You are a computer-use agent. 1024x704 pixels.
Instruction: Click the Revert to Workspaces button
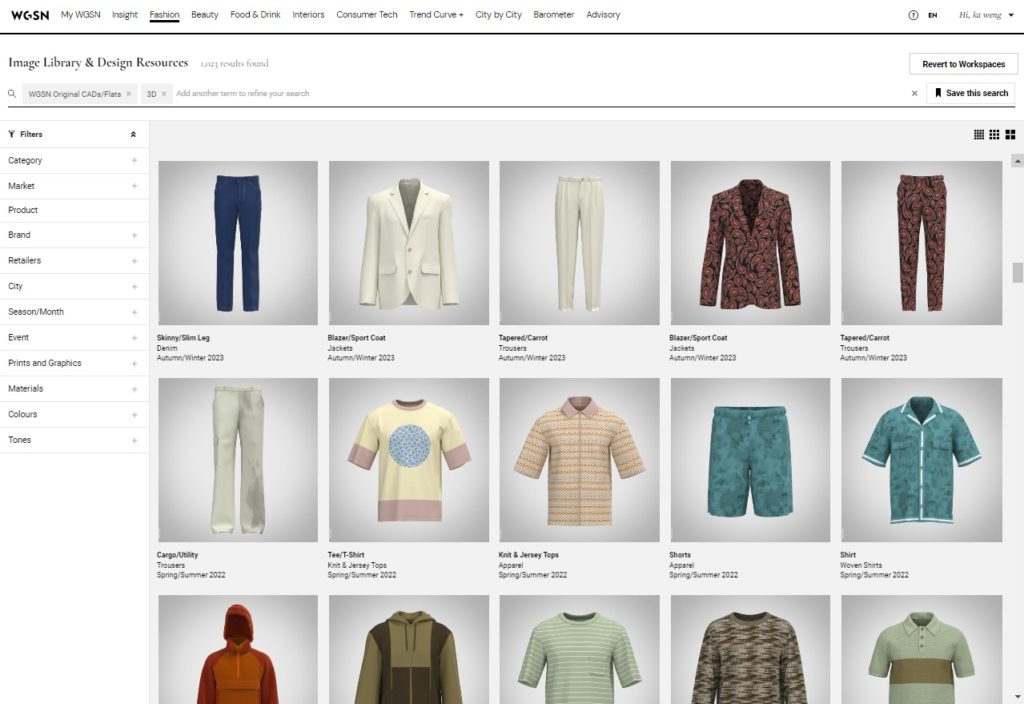pyautogui.click(x=963, y=64)
